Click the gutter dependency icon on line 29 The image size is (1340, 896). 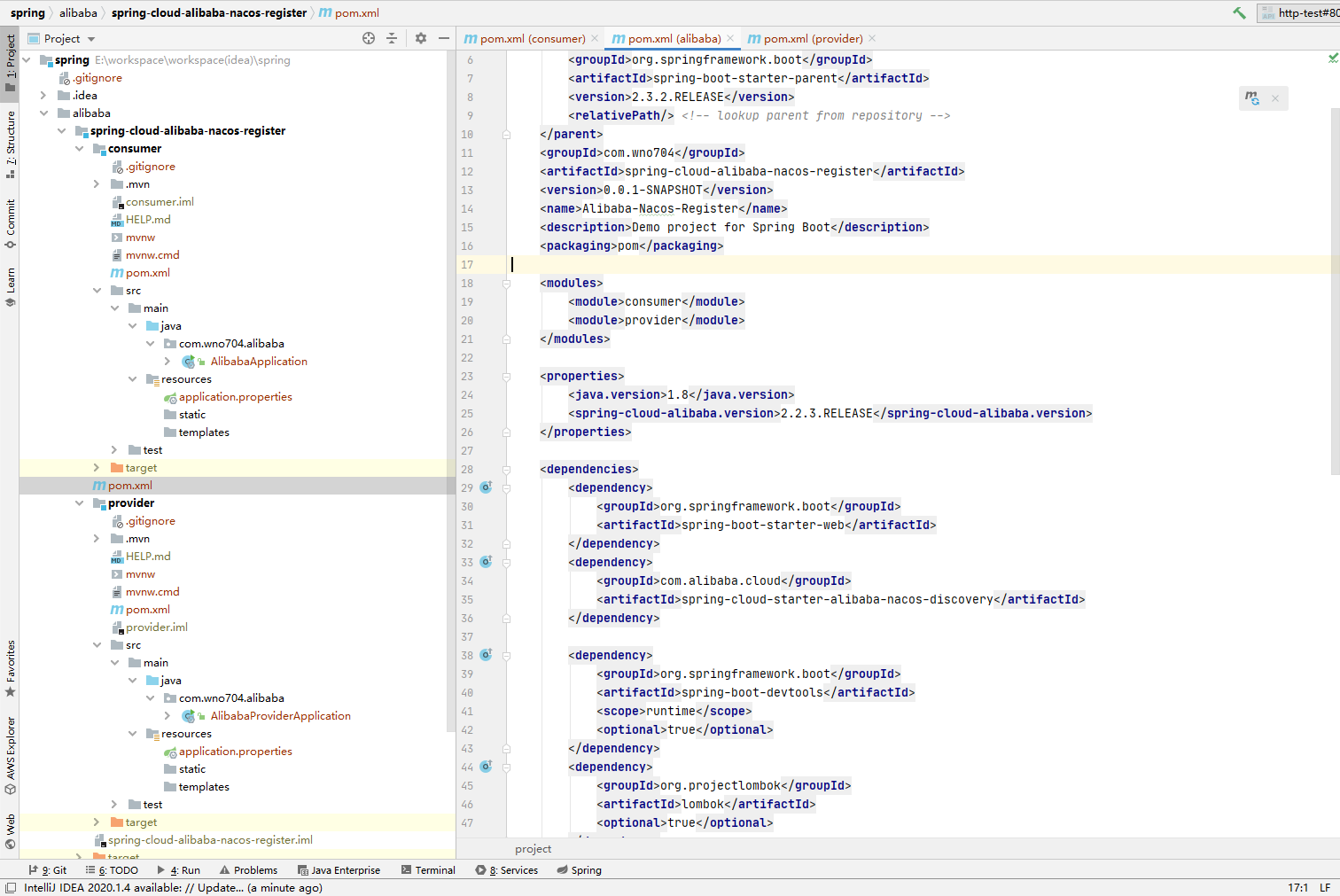[x=486, y=487]
